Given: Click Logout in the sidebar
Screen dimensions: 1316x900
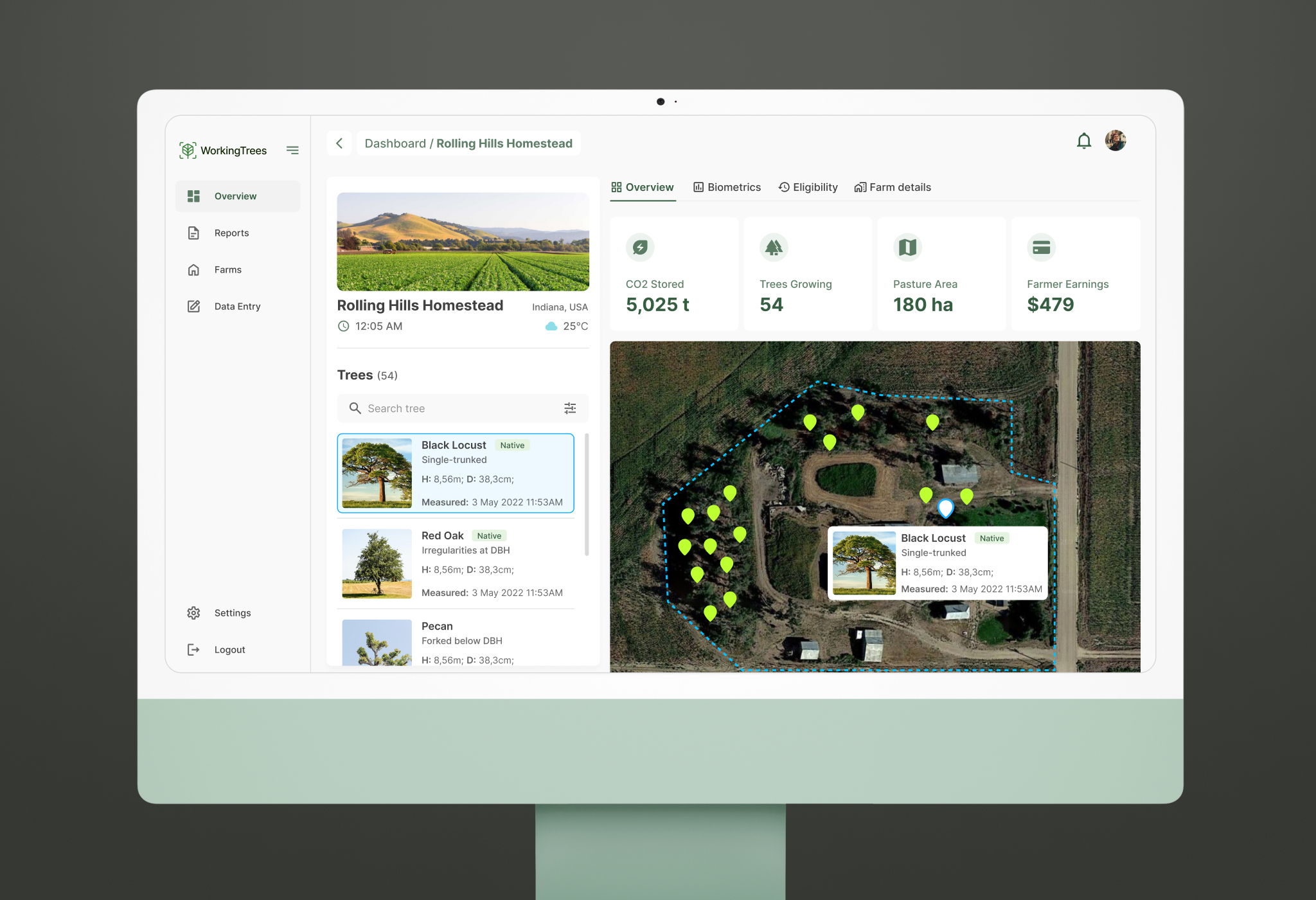Looking at the screenshot, I should pos(229,649).
